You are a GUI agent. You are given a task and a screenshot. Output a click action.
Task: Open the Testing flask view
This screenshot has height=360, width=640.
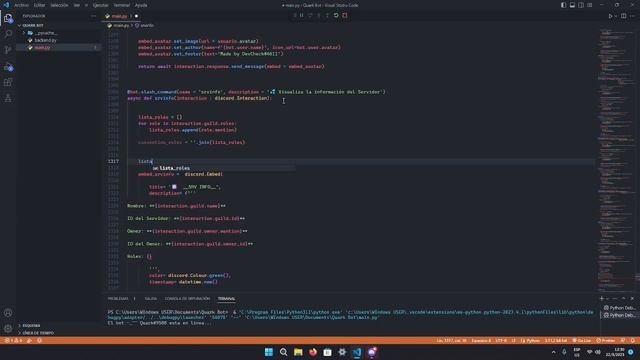pos(8,98)
